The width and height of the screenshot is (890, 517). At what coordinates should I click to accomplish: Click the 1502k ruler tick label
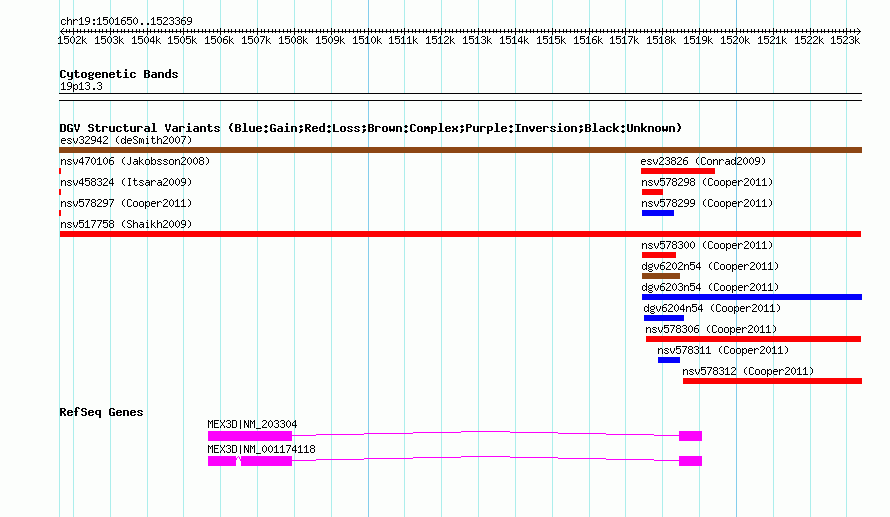[x=73, y=40]
